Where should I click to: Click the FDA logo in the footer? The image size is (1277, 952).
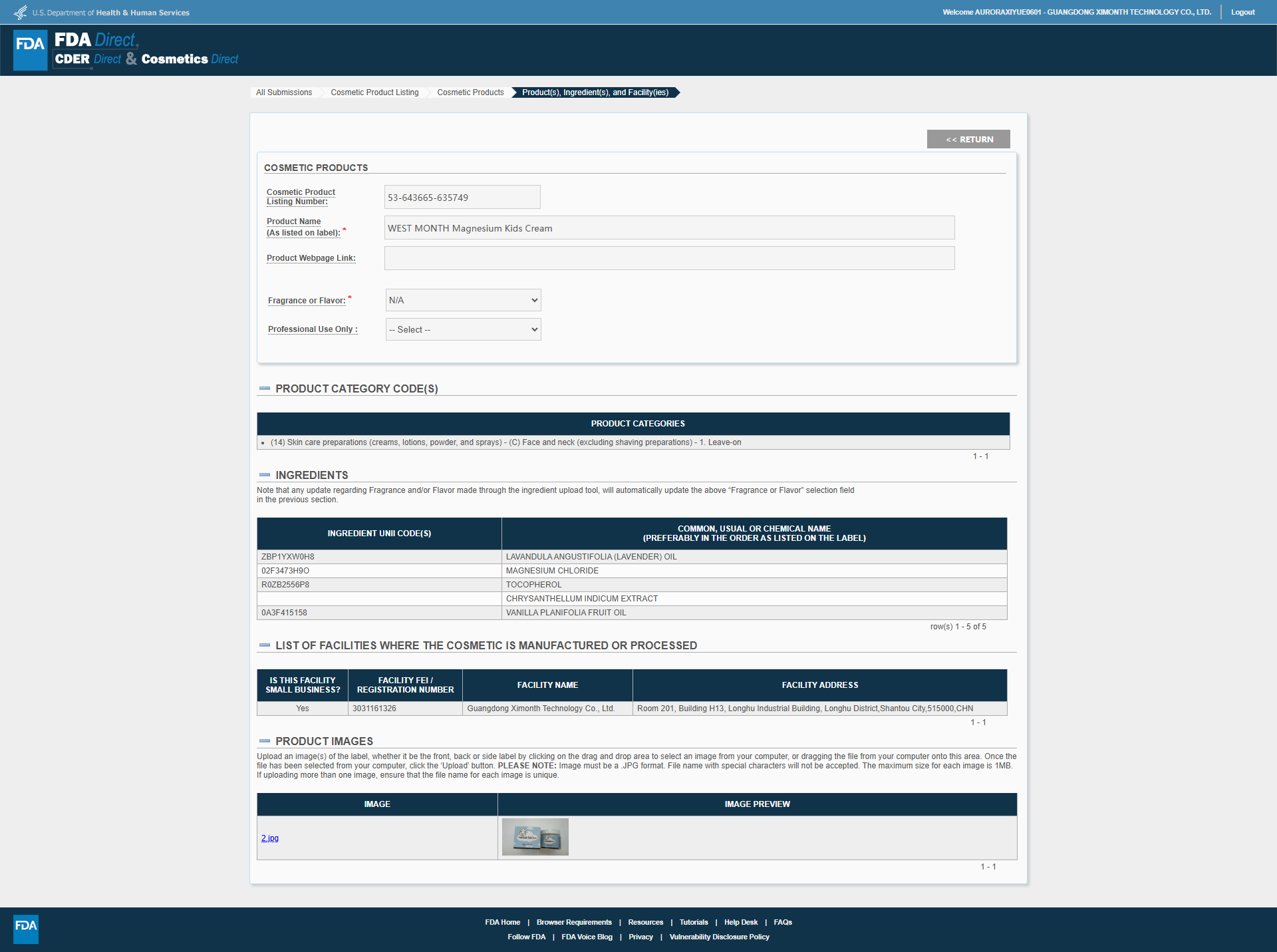(x=26, y=929)
